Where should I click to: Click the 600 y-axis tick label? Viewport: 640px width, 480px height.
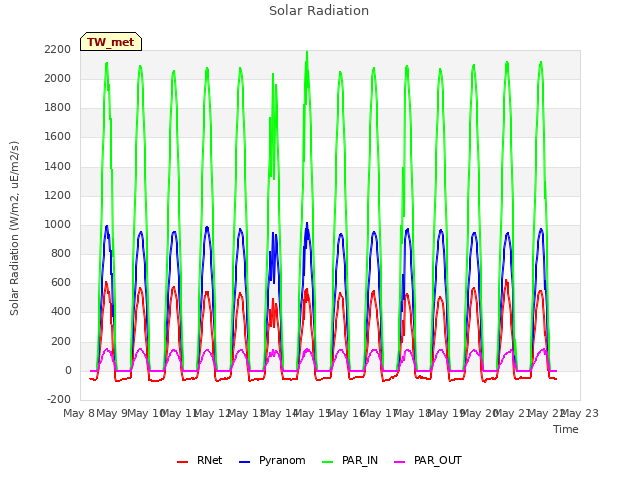61,282
